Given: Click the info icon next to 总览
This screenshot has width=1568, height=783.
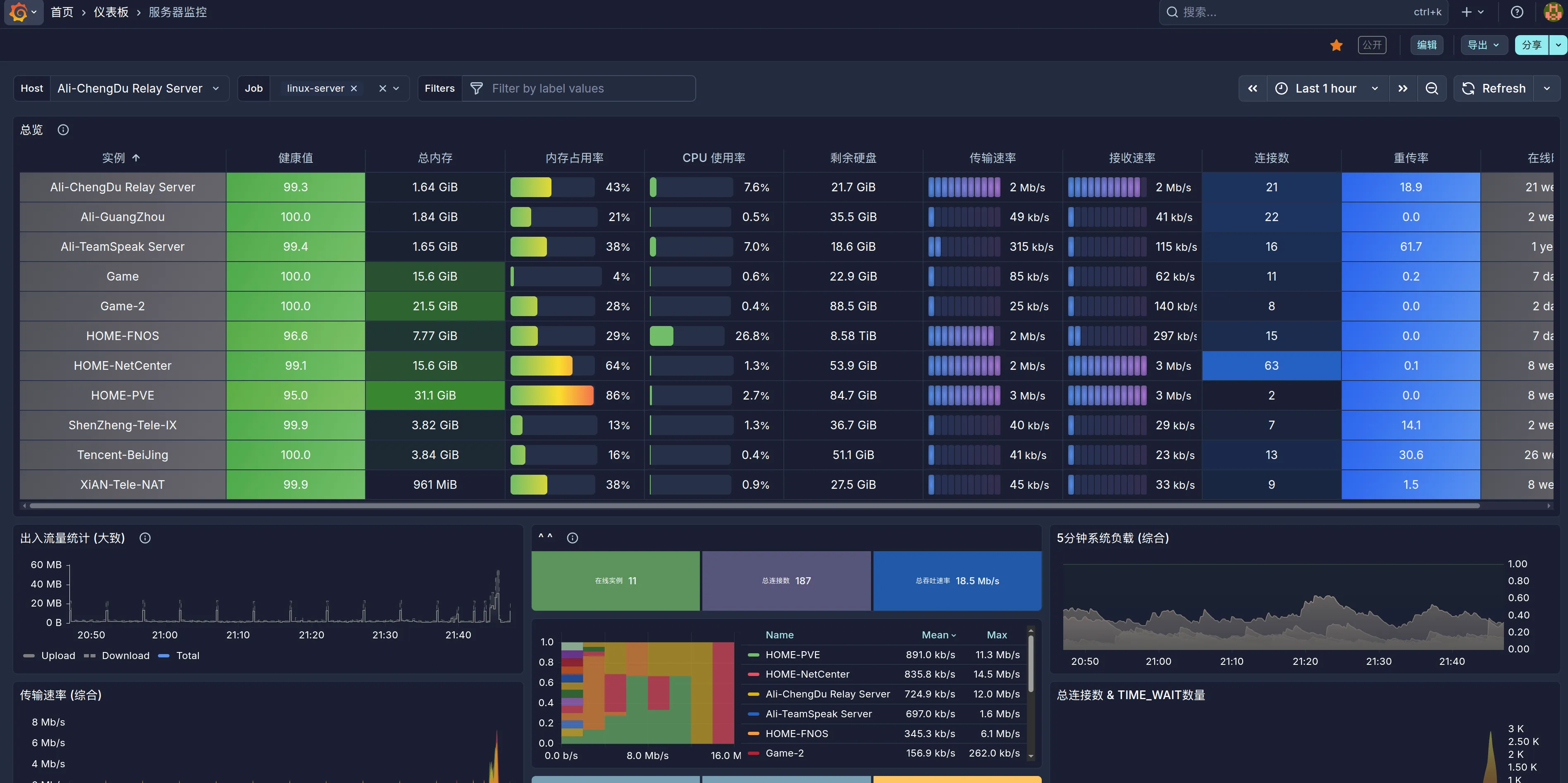Looking at the screenshot, I should 63,130.
